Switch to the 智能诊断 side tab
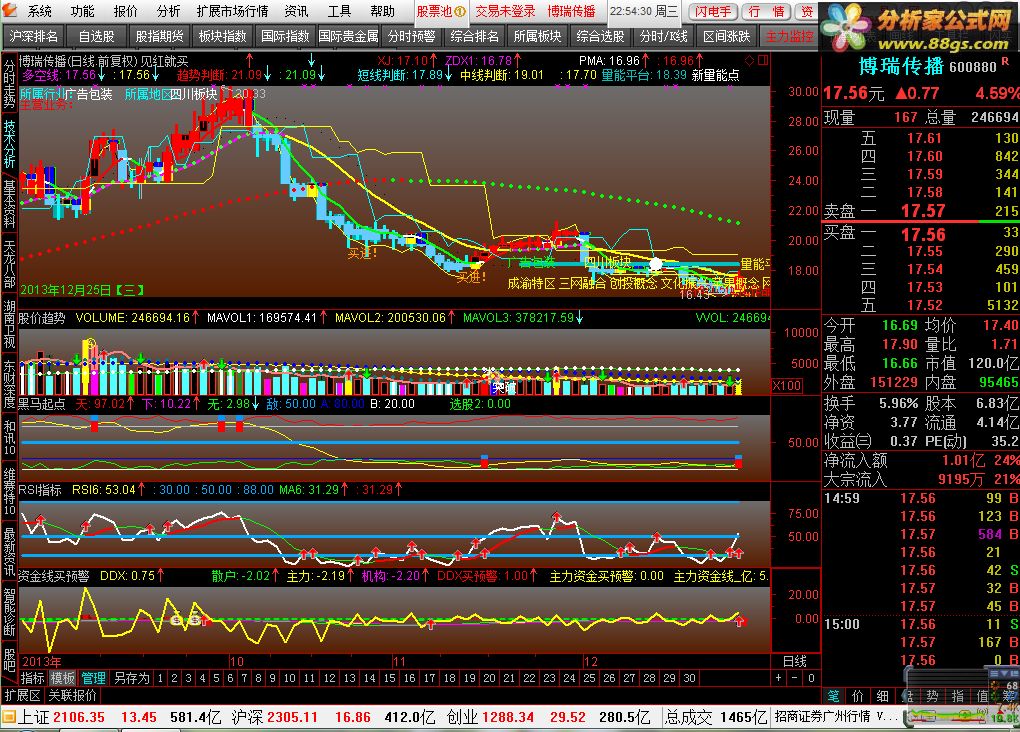This screenshot has height=732, width=1020. 9,612
